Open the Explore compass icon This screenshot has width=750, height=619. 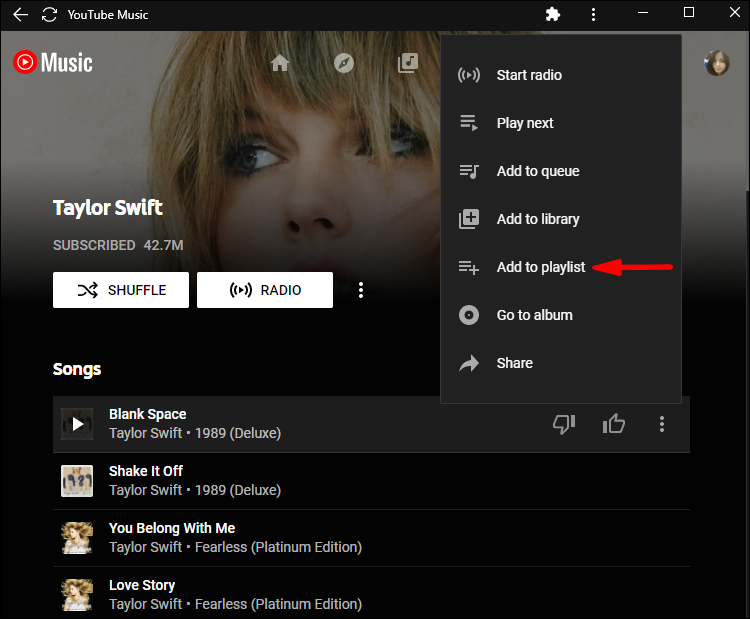[344, 63]
